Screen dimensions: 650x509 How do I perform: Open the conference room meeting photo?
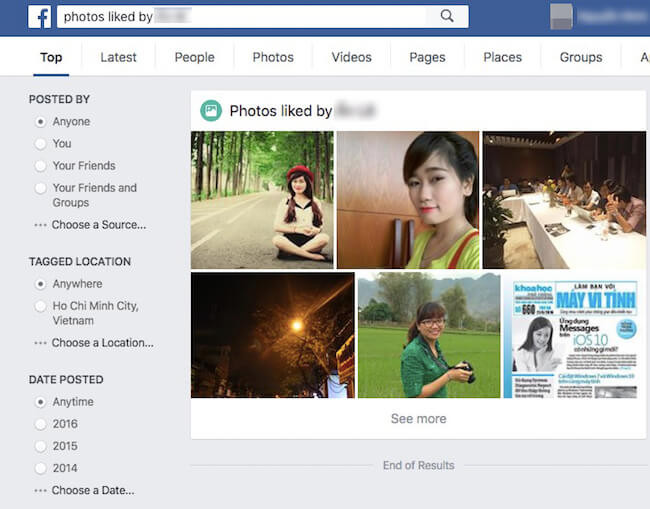click(x=564, y=200)
